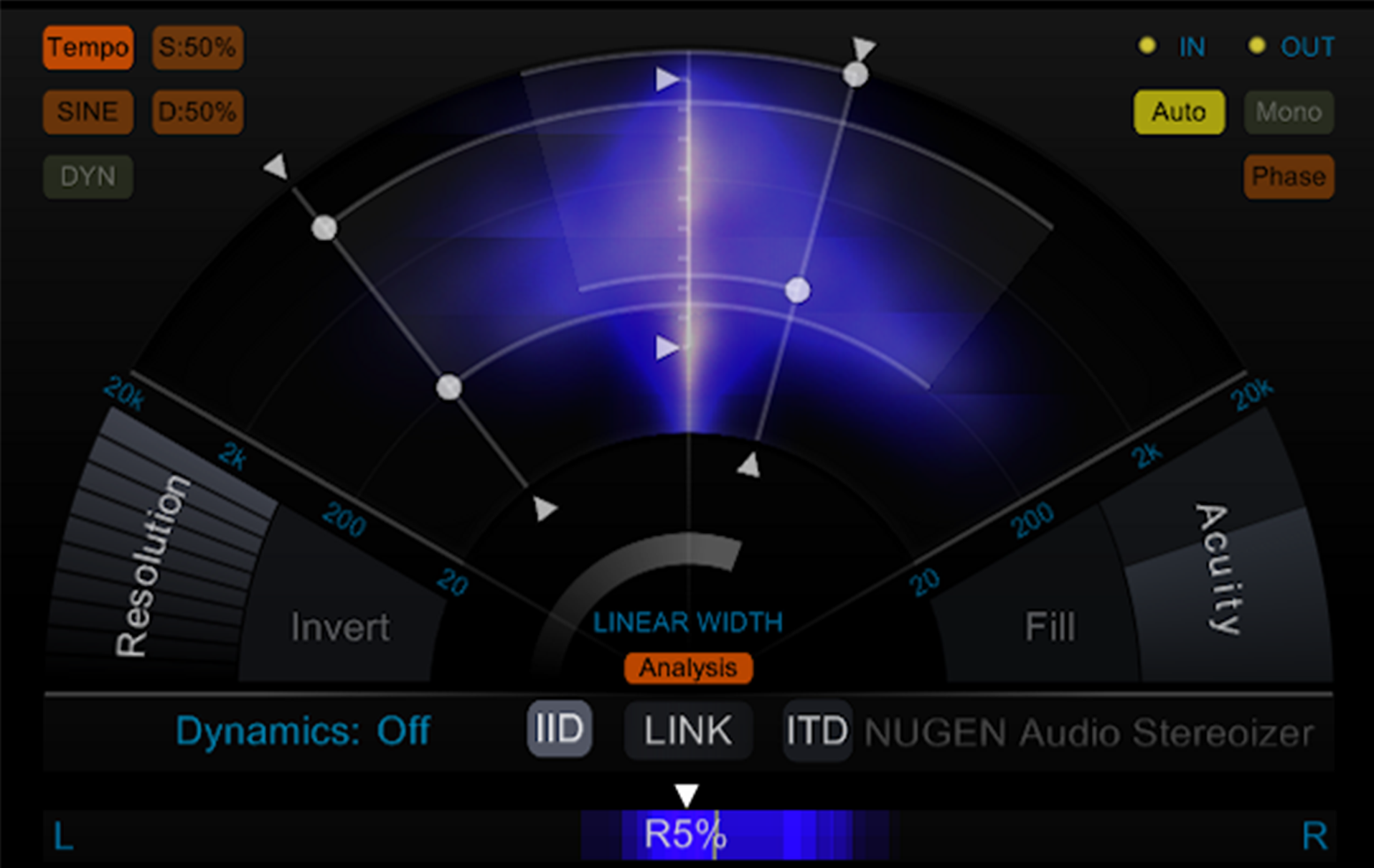
Task: Click the right 2k frequency label
Action: pos(1146,455)
